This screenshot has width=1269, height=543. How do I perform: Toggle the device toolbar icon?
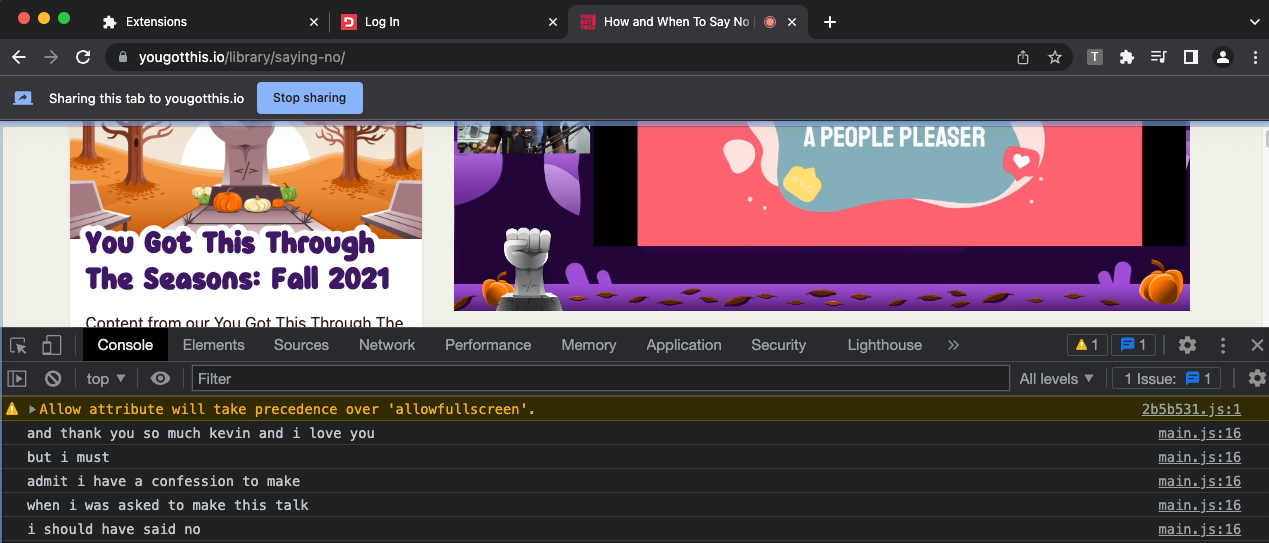click(x=51, y=345)
